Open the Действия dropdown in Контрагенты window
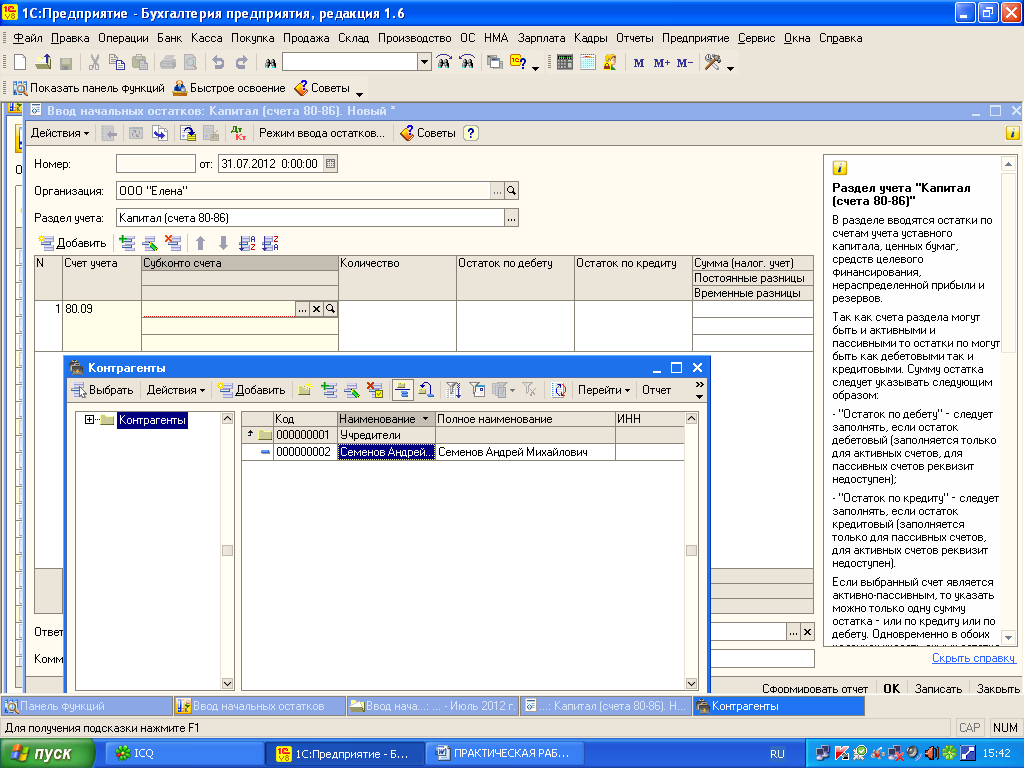The width and height of the screenshot is (1024, 768). click(x=176, y=390)
